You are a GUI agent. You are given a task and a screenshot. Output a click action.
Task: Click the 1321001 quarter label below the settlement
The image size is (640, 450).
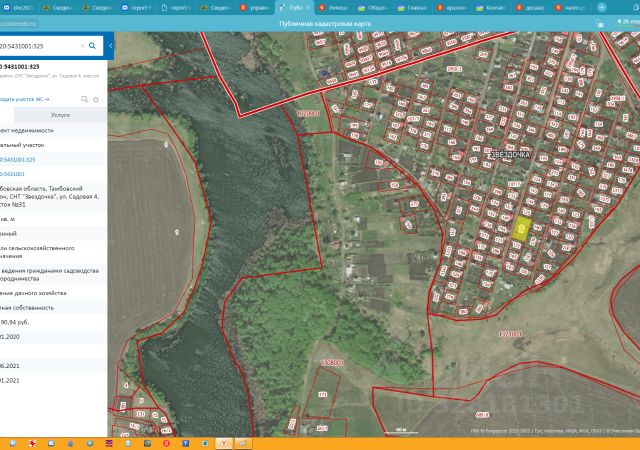click(510, 334)
